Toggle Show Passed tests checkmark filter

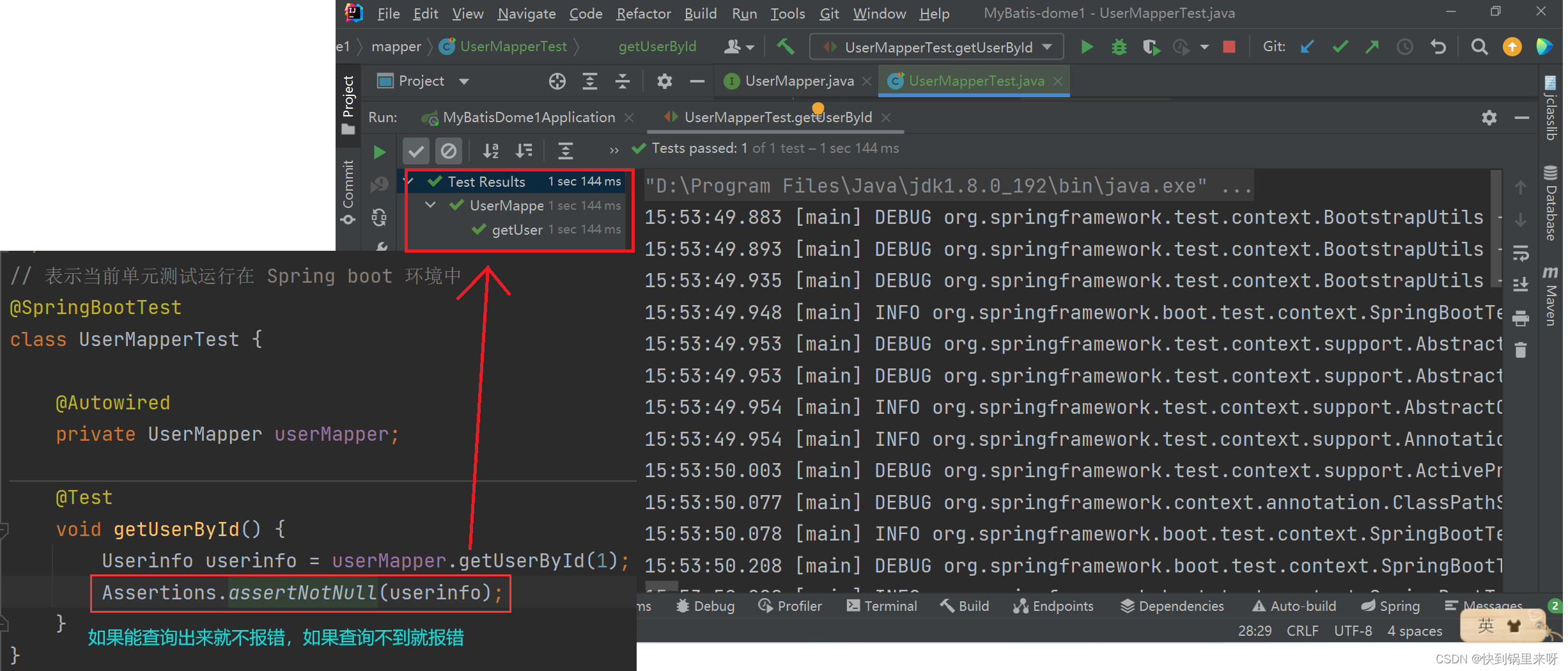pyautogui.click(x=415, y=151)
